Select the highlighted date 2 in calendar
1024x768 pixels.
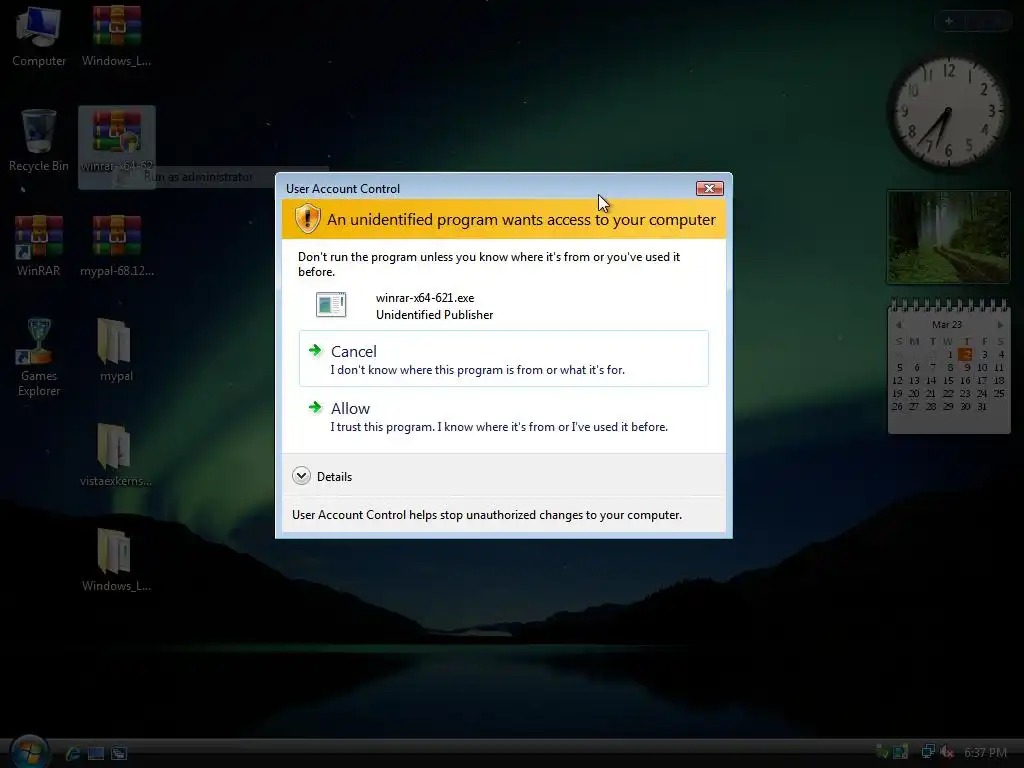tap(965, 355)
